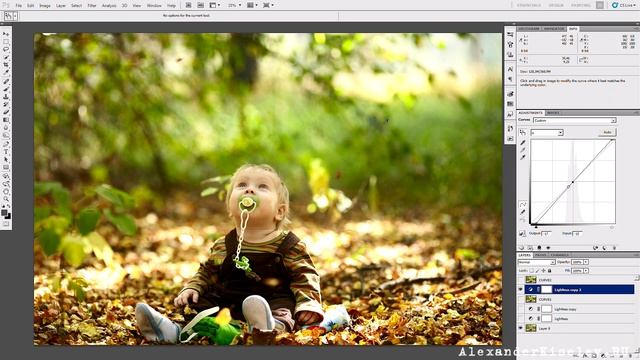Show the Lighten copy layer
The height and width of the screenshot is (360, 640).
point(521,309)
